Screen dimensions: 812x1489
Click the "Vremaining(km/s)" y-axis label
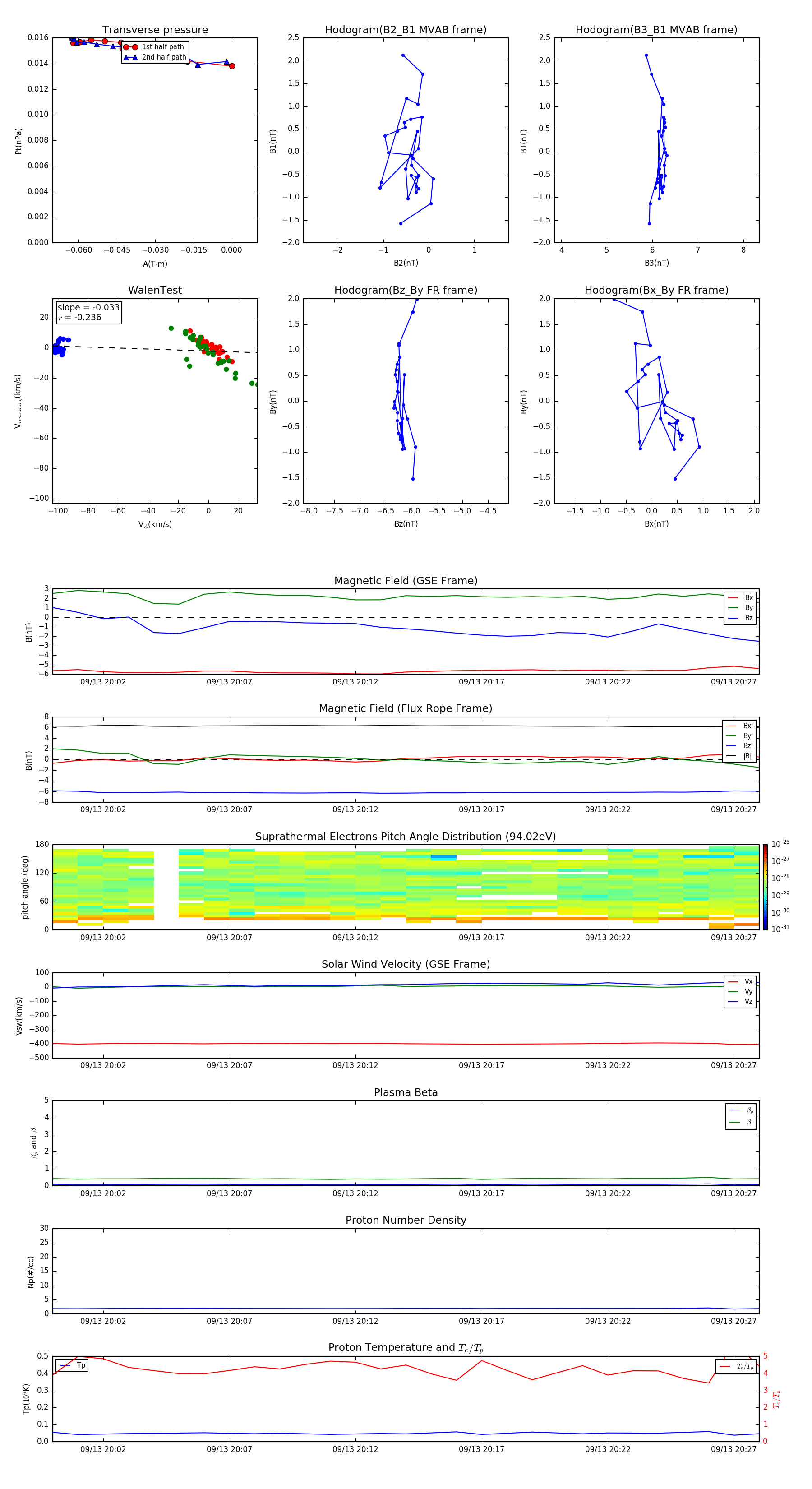click(x=18, y=401)
